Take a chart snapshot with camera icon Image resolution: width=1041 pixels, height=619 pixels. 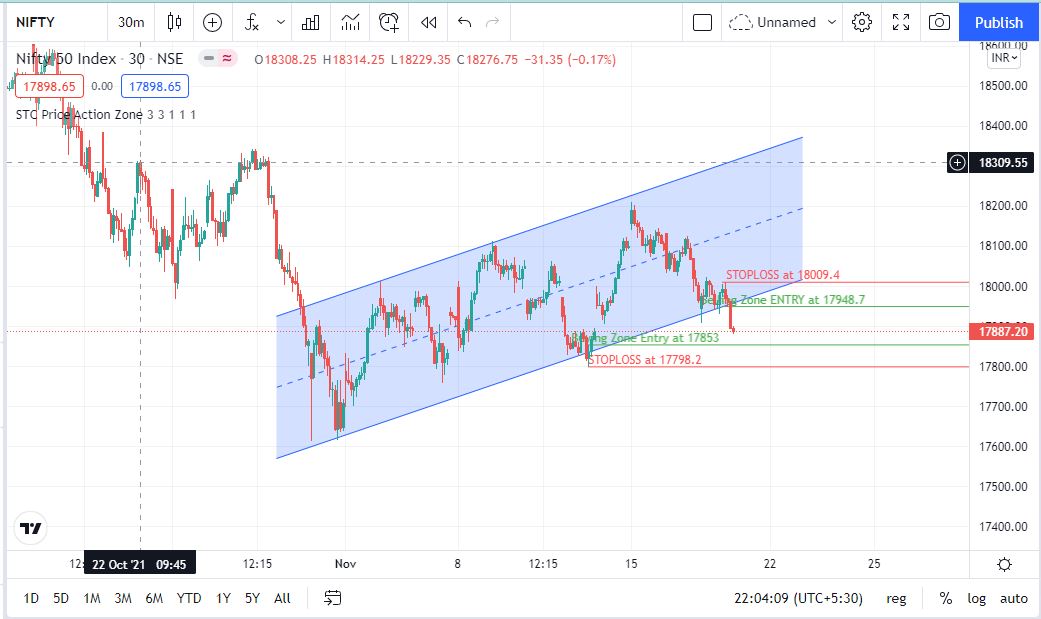coord(939,22)
